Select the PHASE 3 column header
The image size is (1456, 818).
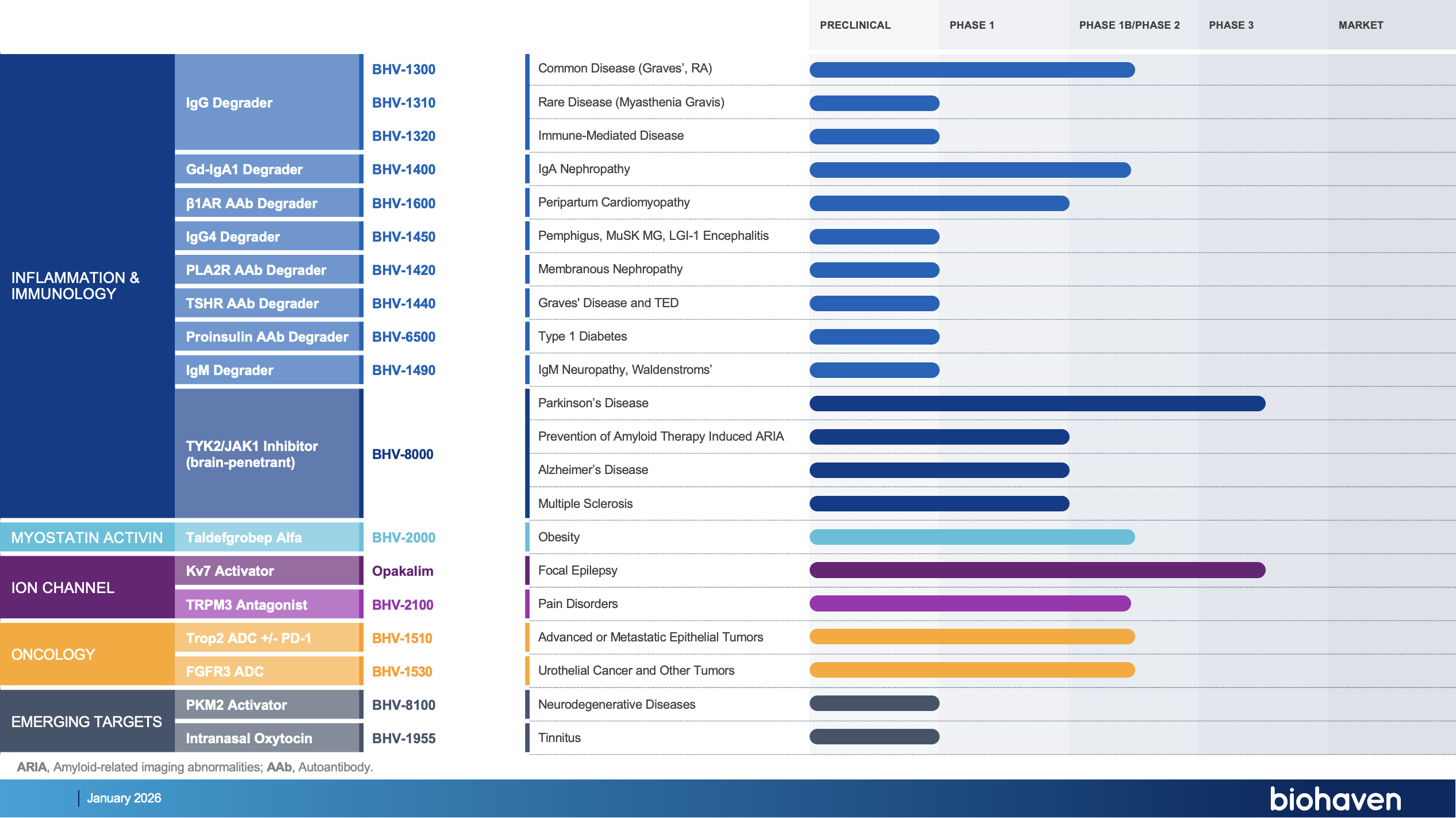[1231, 25]
